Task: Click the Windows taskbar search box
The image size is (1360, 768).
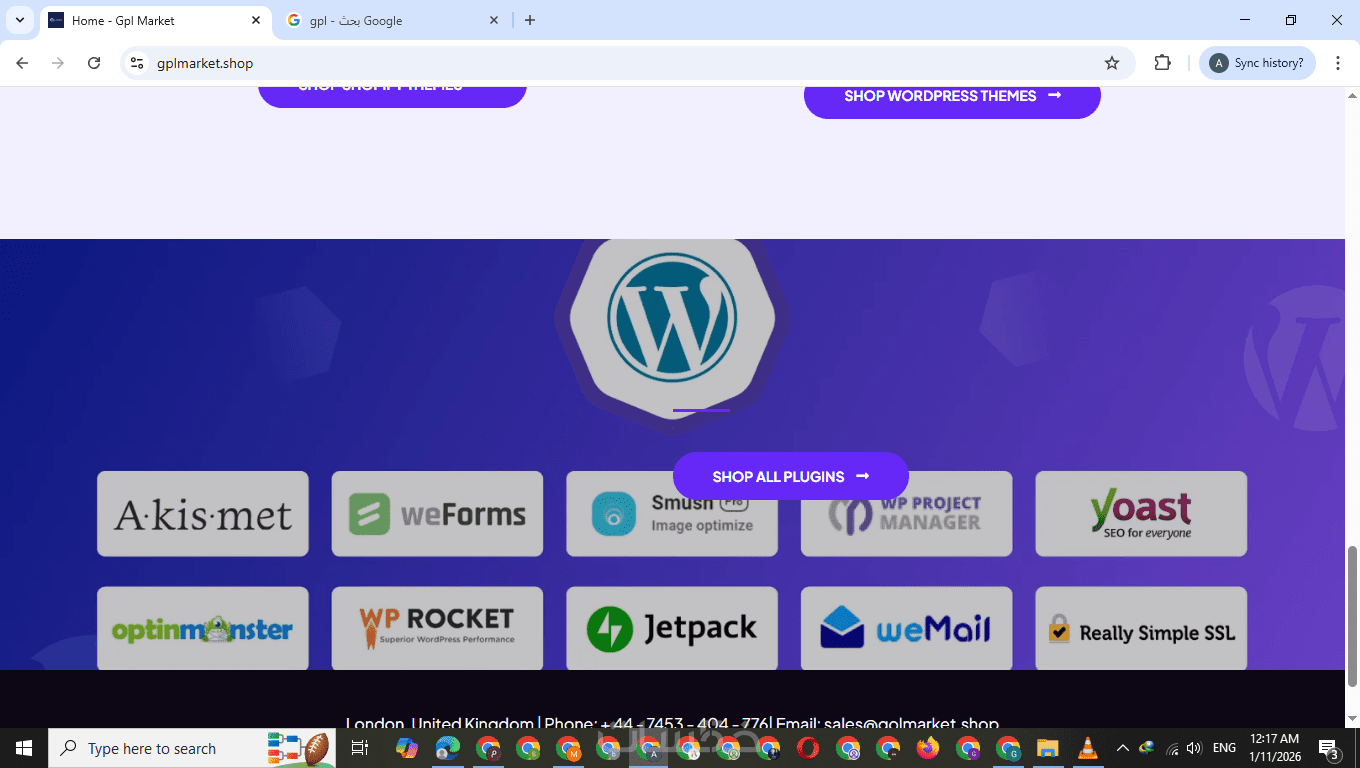Action: point(192,748)
